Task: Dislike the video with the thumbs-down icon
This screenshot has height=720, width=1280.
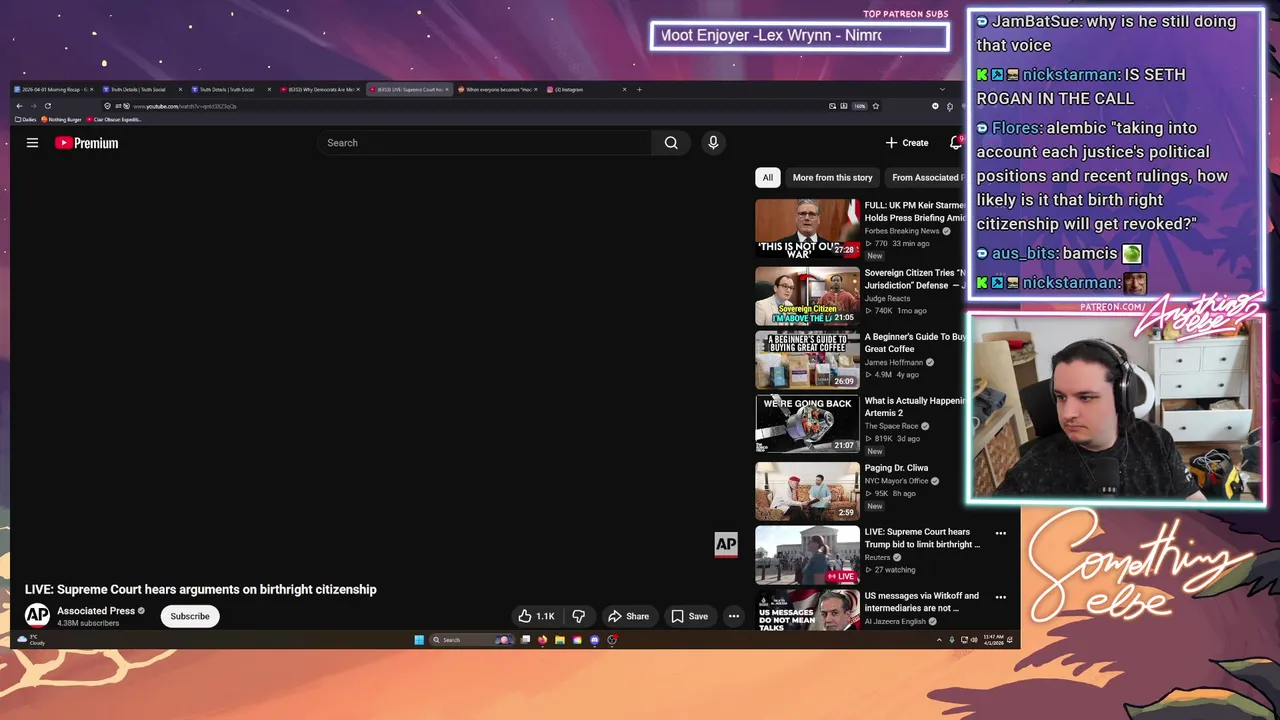Action: [x=578, y=616]
